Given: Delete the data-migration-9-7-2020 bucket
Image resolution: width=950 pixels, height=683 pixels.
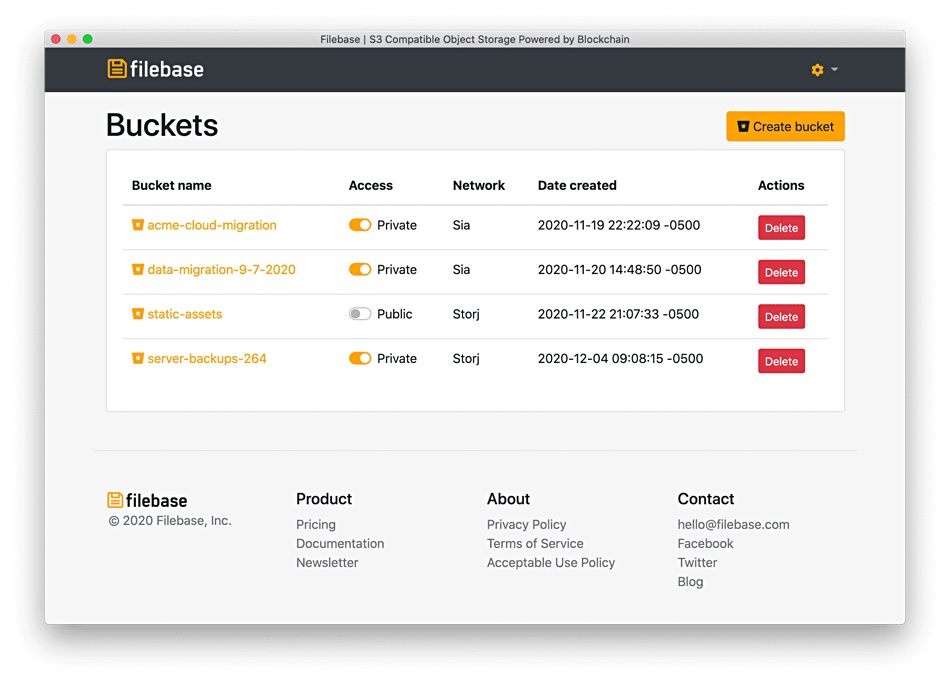Looking at the screenshot, I should [x=781, y=272].
